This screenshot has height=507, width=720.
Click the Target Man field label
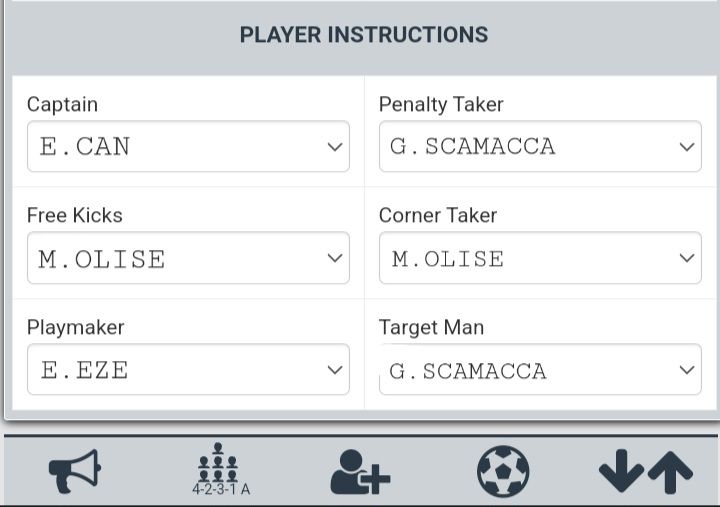431,327
